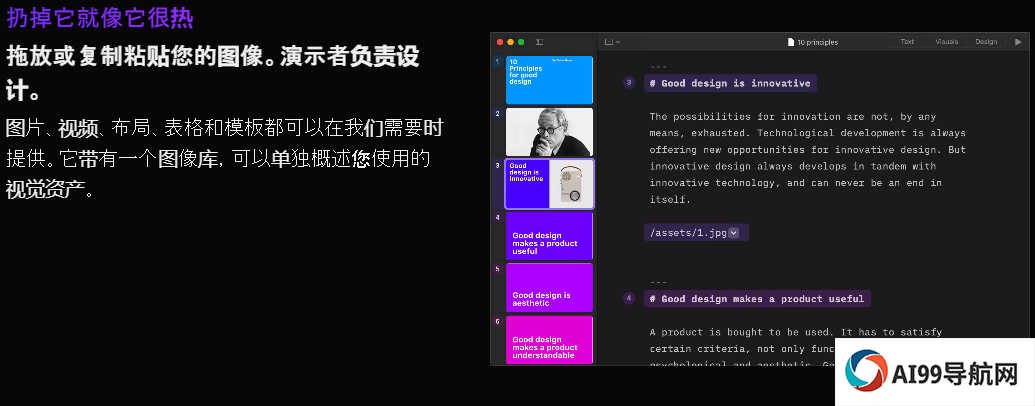
Task: Start the presentation with the play button
Action: pos(1018,42)
